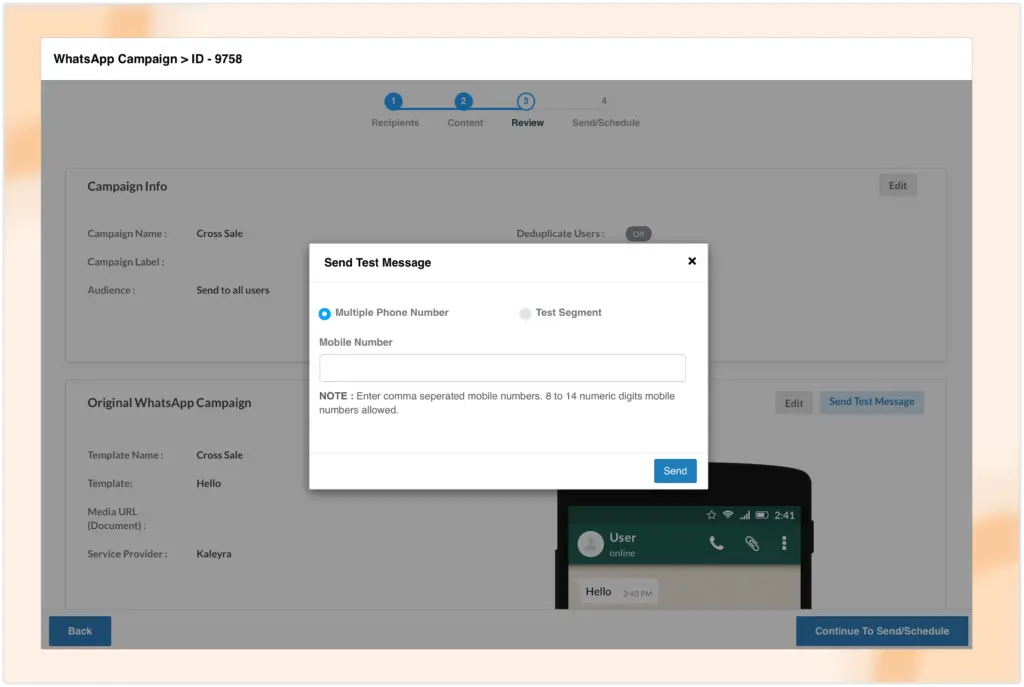Tap the phone call icon in preview

pyautogui.click(x=717, y=543)
